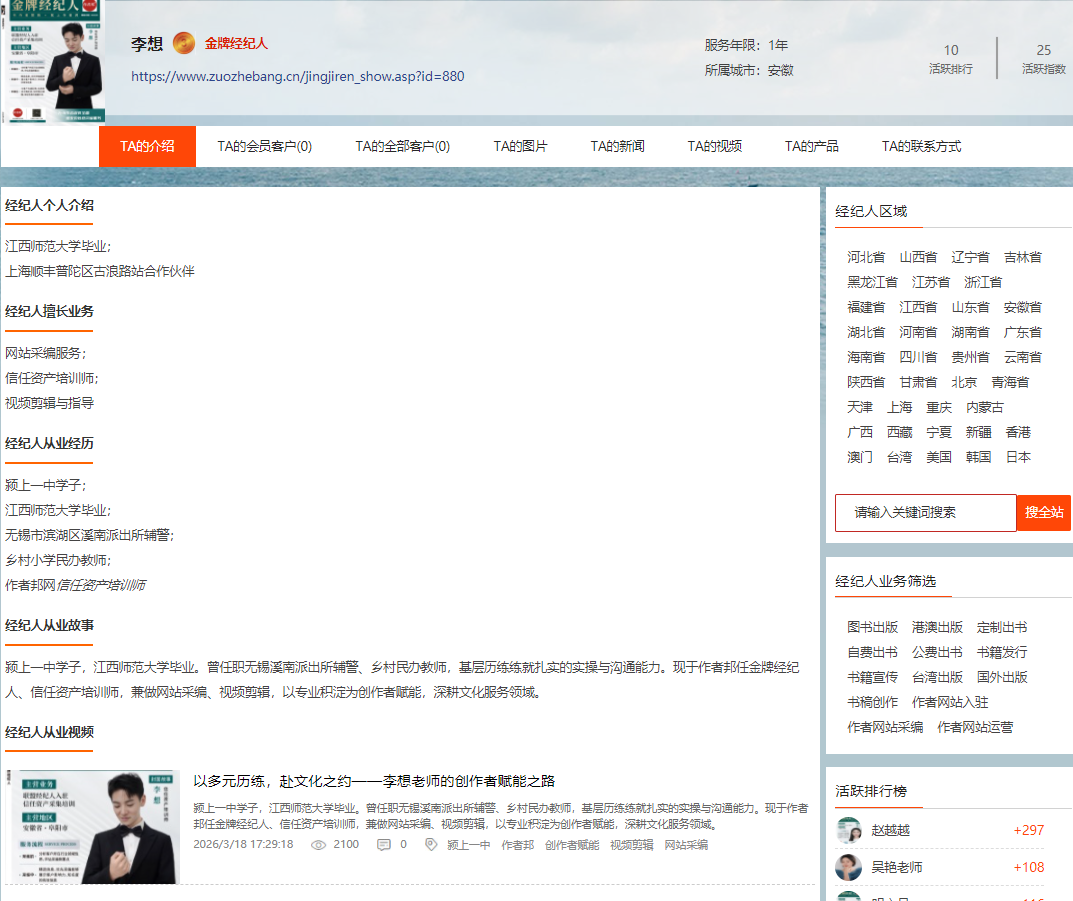The width and height of the screenshot is (1073, 901).
Task: Choose 图书出版 in the business filter
Action: click(872, 627)
